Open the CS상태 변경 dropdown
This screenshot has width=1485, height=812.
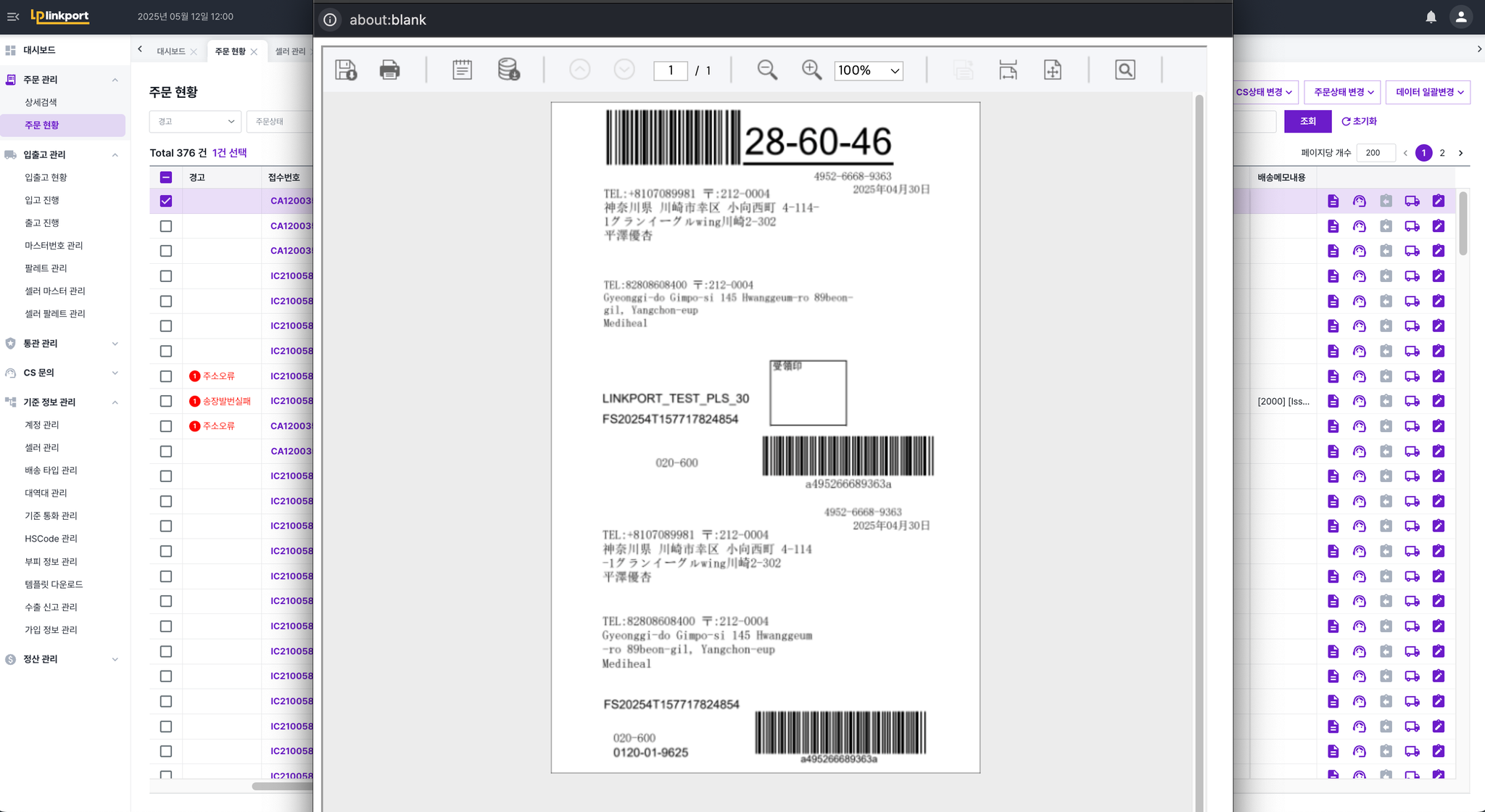pos(1264,92)
